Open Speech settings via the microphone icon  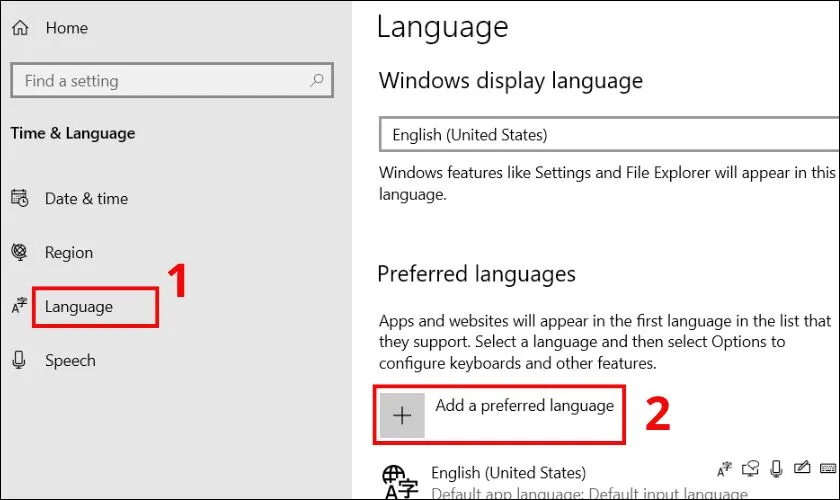tap(20, 361)
